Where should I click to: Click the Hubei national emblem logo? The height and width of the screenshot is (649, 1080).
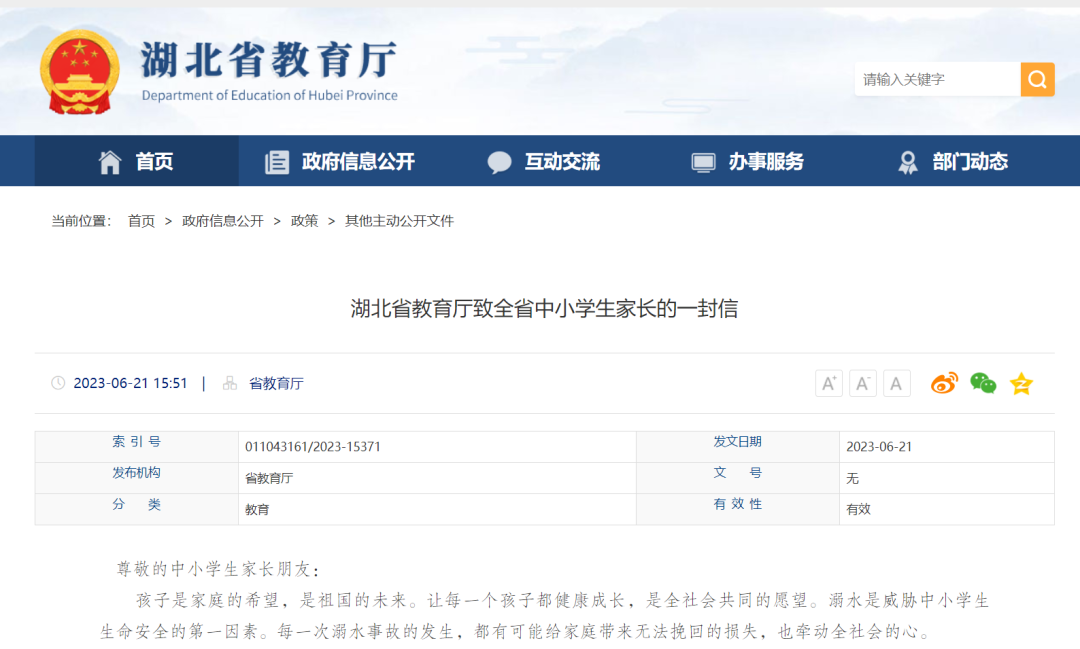pos(80,72)
